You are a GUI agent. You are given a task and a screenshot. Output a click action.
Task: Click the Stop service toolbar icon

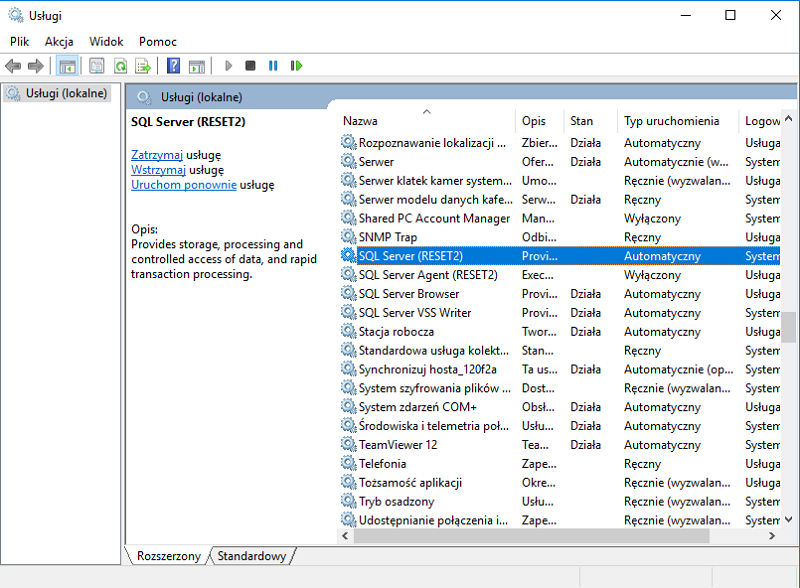250,66
